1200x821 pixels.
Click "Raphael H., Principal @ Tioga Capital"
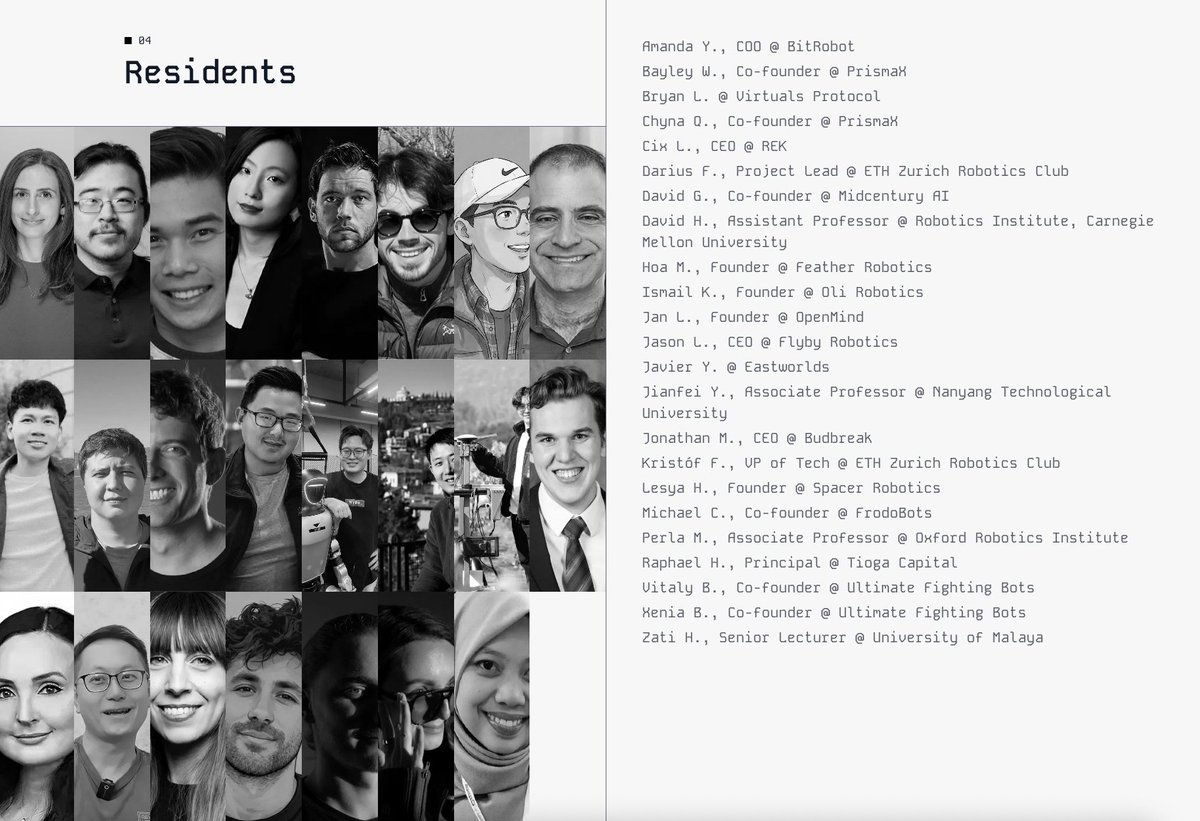click(x=799, y=563)
